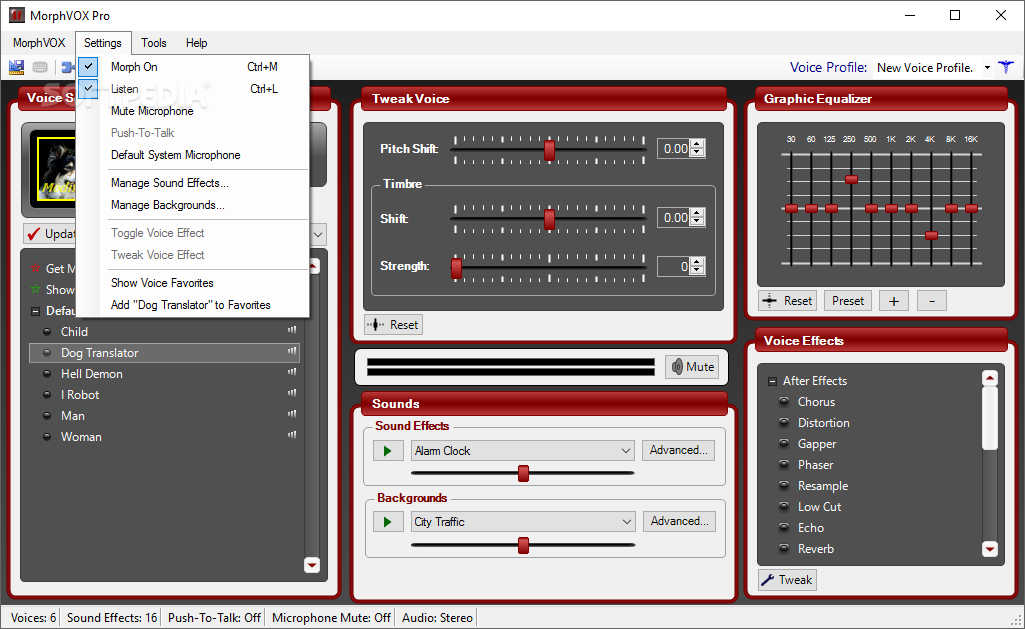Image resolution: width=1025 pixels, height=629 pixels.
Task: Click the Pitch Shift slider handle
Action: pyautogui.click(x=549, y=150)
